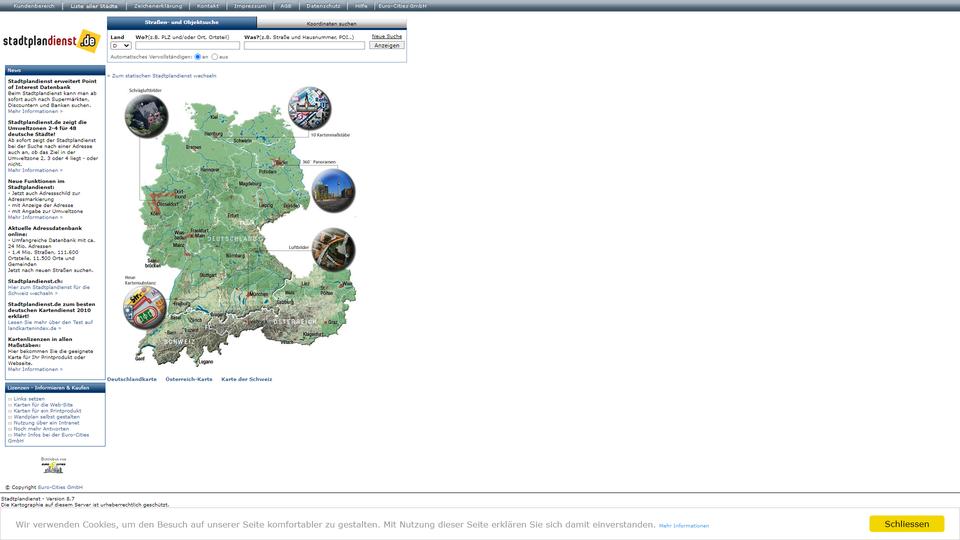Click 'Lizenzen - Informieren & Kaufen' panel header
Image resolution: width=960 pixels, height=540 pixels.
(55, 388)
